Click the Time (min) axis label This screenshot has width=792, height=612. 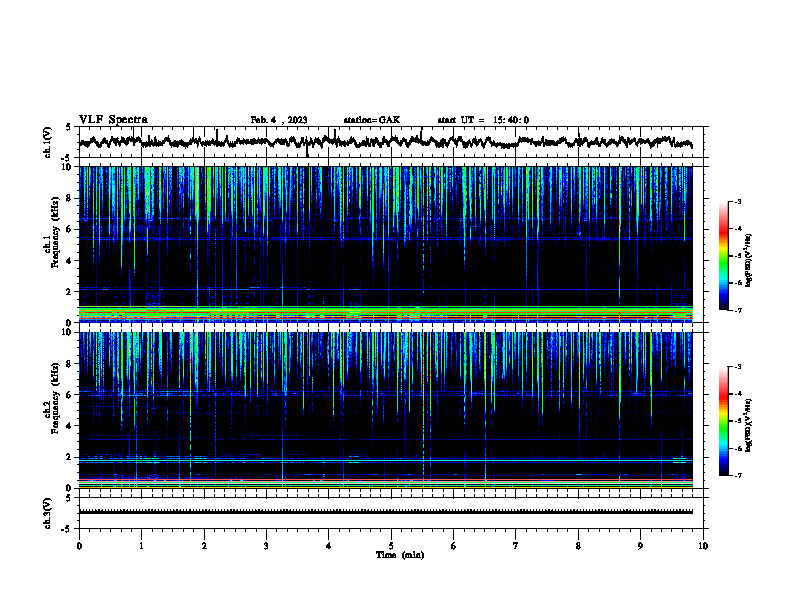[400, 555]
